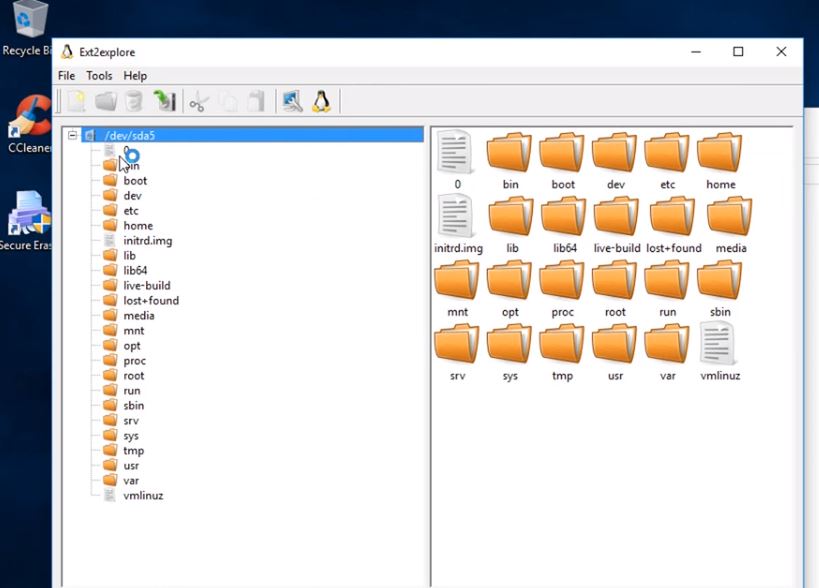819x588 pixels.
Task: Click the etc folder icon in the right pane
Action: click(x=666, y=152)
